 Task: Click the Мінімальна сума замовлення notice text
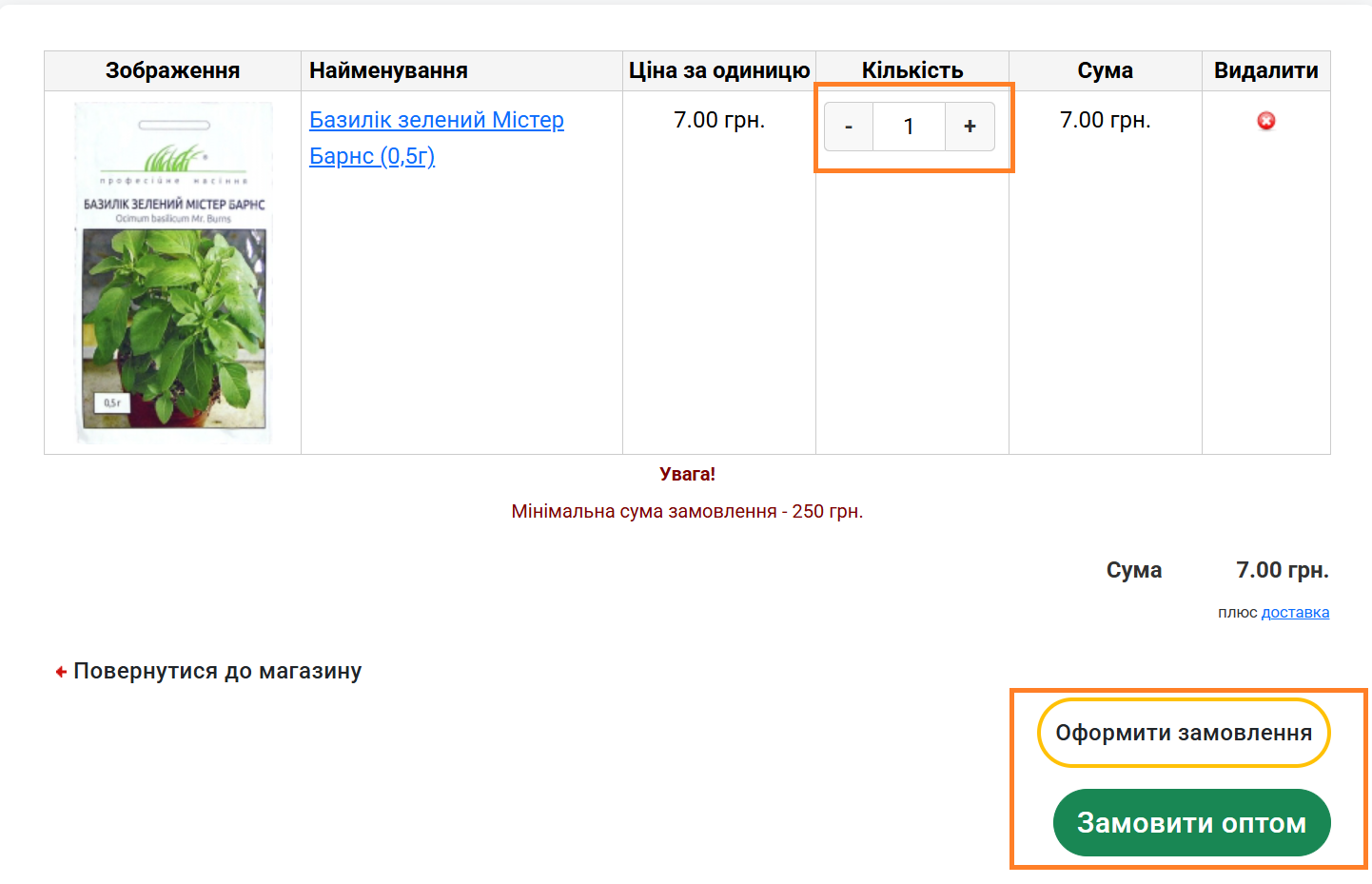pyautogui.click(x=687, y=511)
